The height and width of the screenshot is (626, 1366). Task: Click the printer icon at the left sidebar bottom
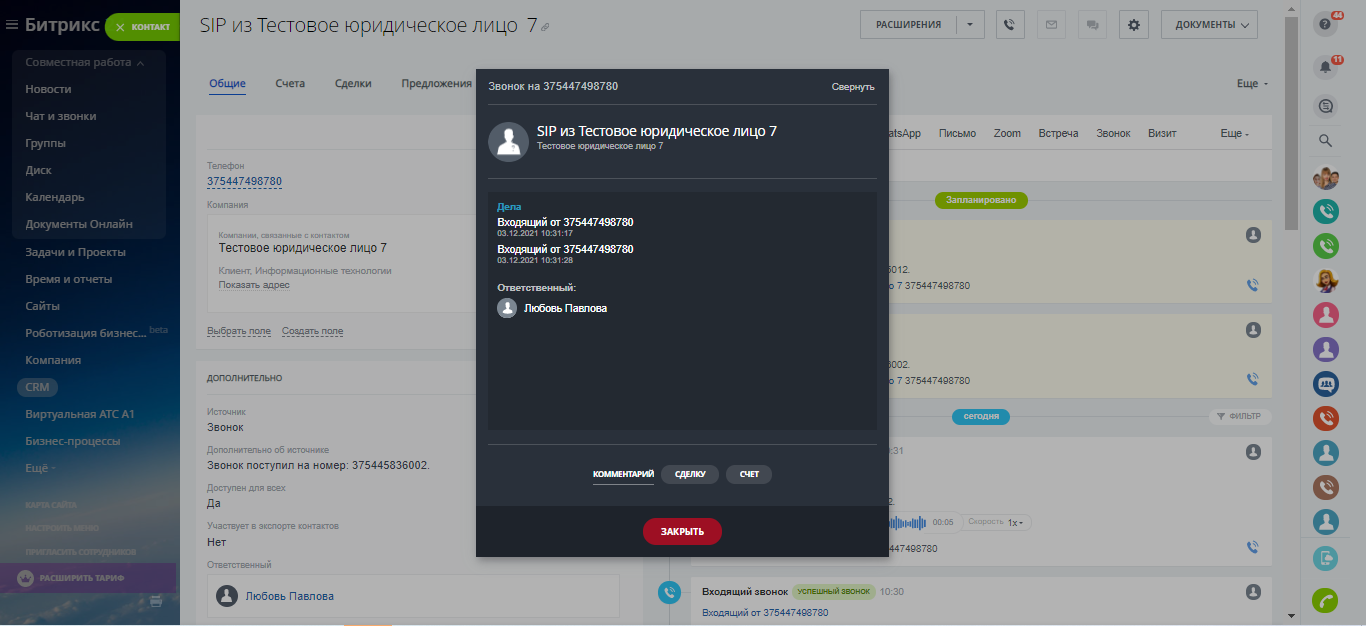click(x=155, y=601)
